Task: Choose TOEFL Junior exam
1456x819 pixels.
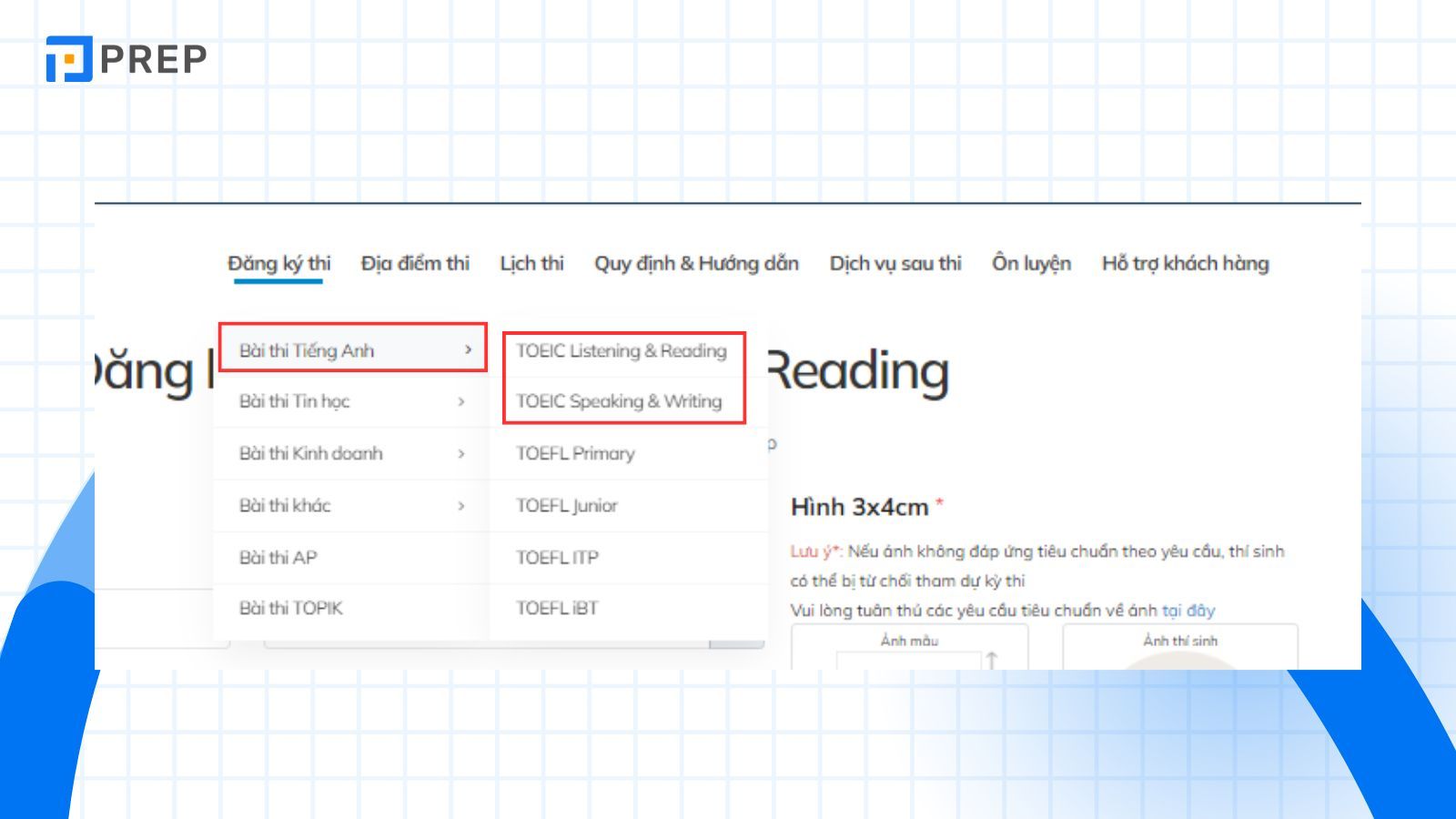Action: [x=566, y=505]
